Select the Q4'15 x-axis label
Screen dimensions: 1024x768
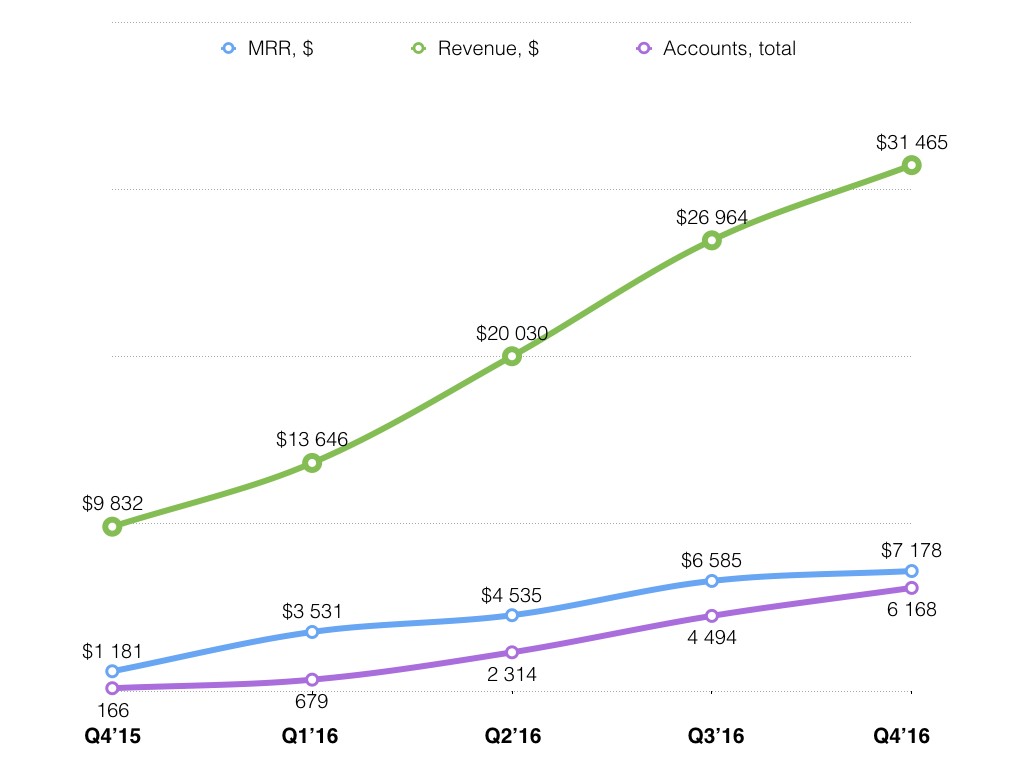coord(112,737)
